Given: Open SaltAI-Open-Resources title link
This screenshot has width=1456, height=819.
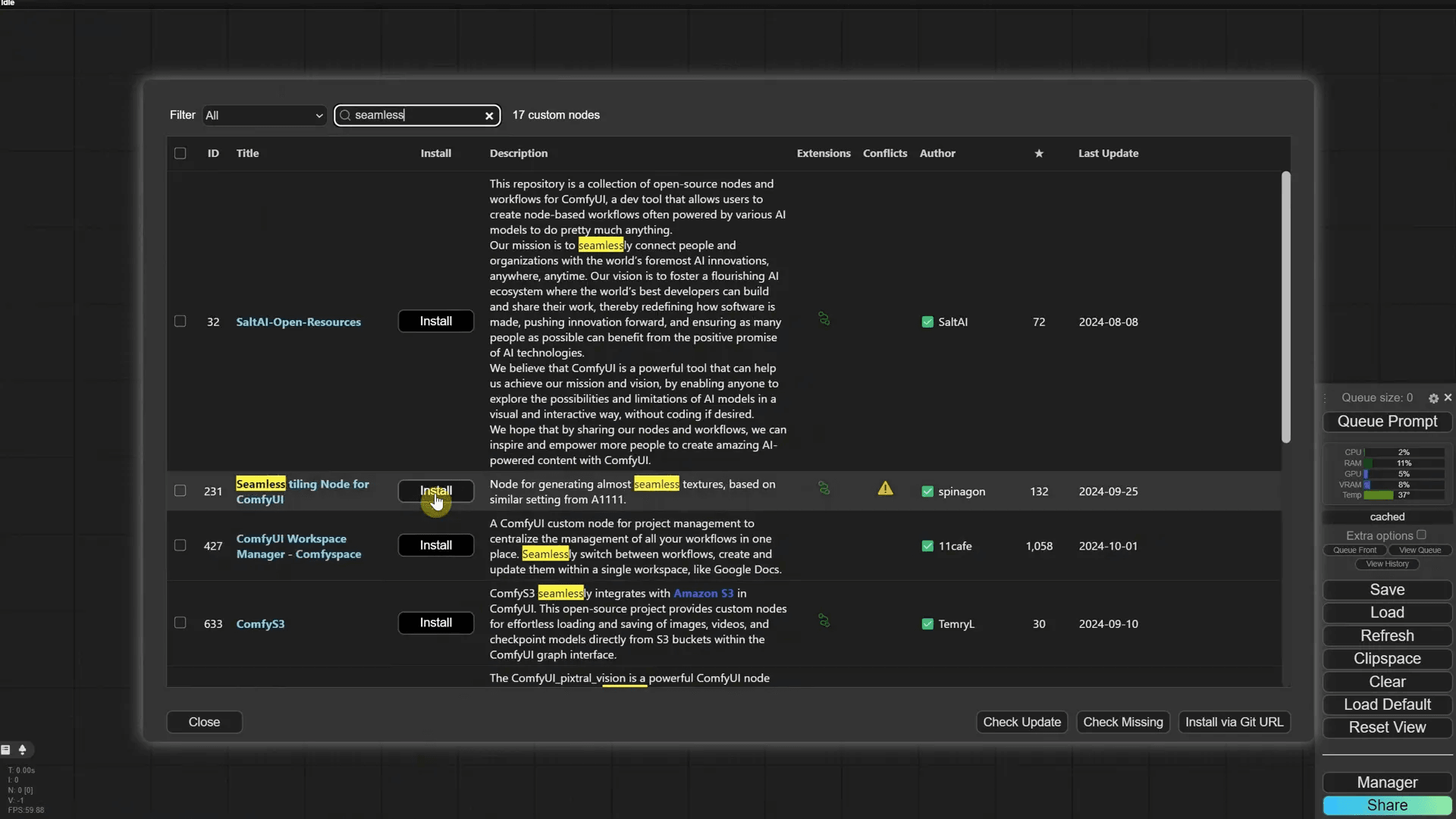Looking at the screenshot, I should tap(298, 322).
